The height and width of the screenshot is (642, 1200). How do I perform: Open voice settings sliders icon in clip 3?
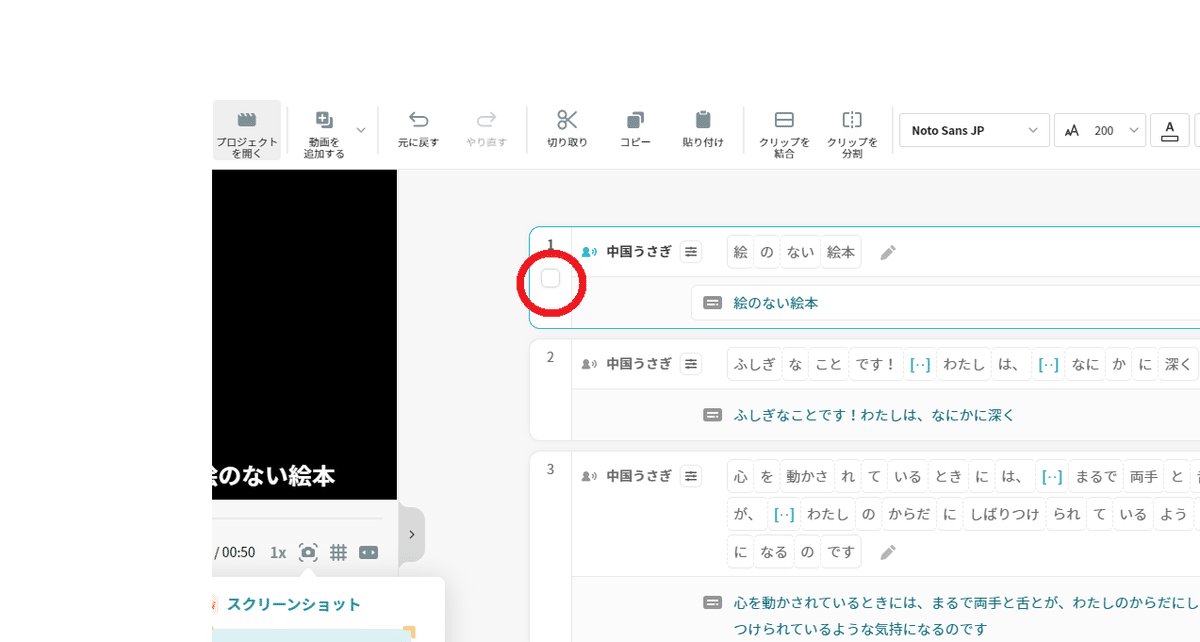tap(691, 476)
